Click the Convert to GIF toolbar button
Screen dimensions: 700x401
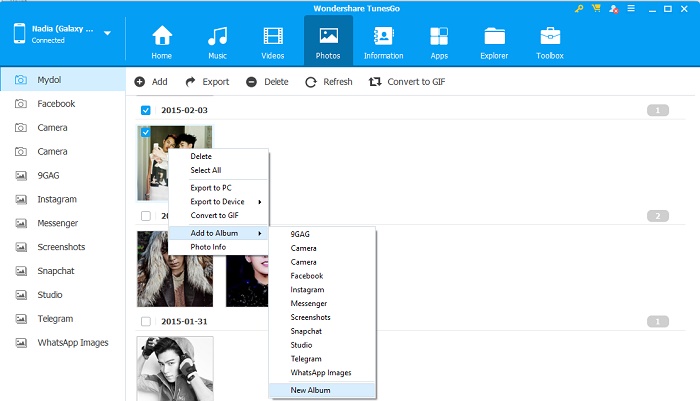coord(407,82)
